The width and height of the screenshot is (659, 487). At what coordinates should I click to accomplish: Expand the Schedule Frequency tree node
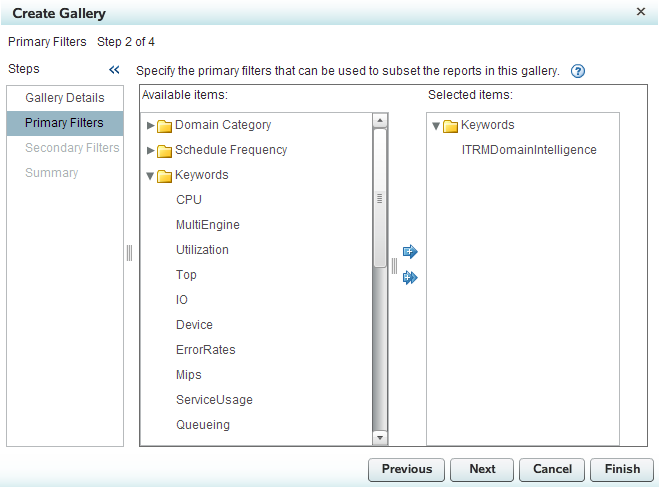[150, 150]
